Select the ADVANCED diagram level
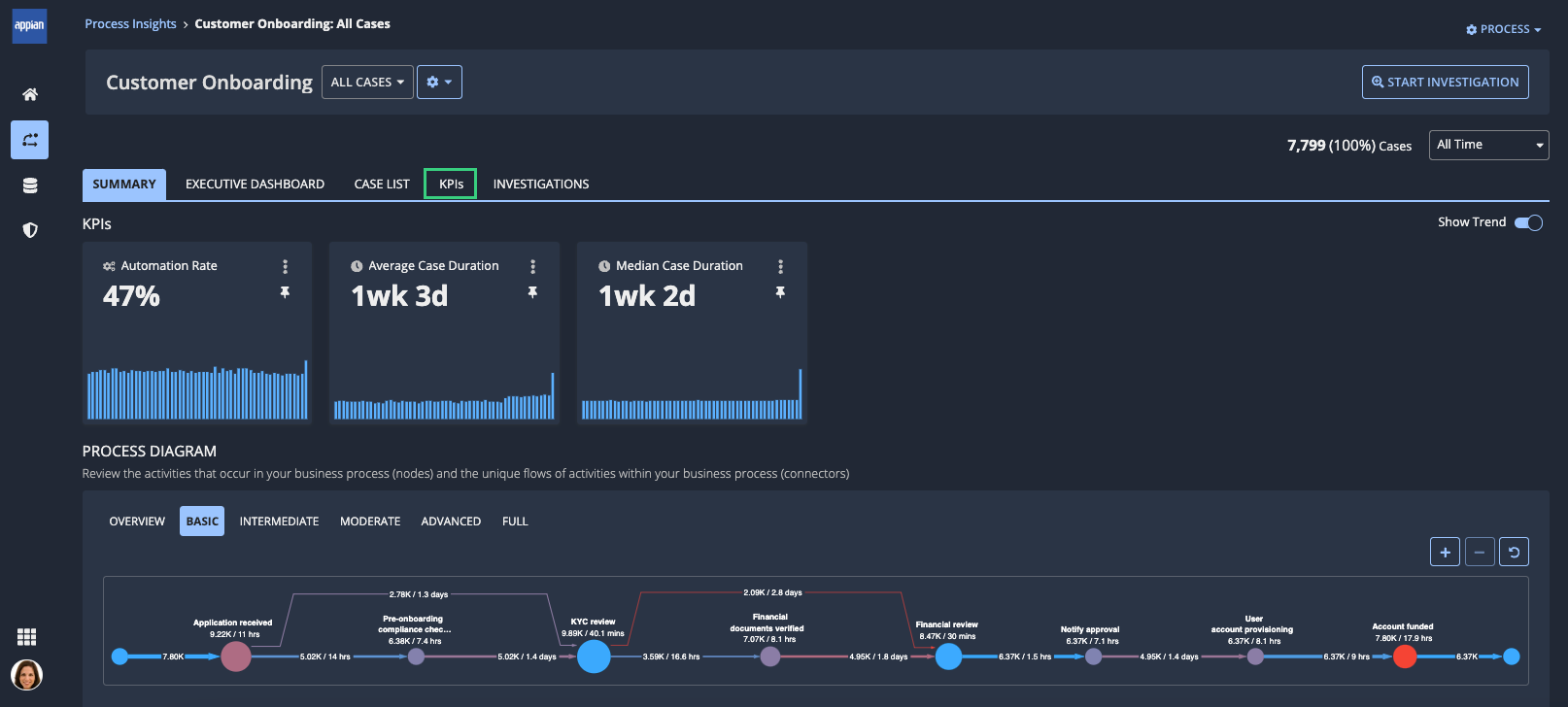 point(451,522)
